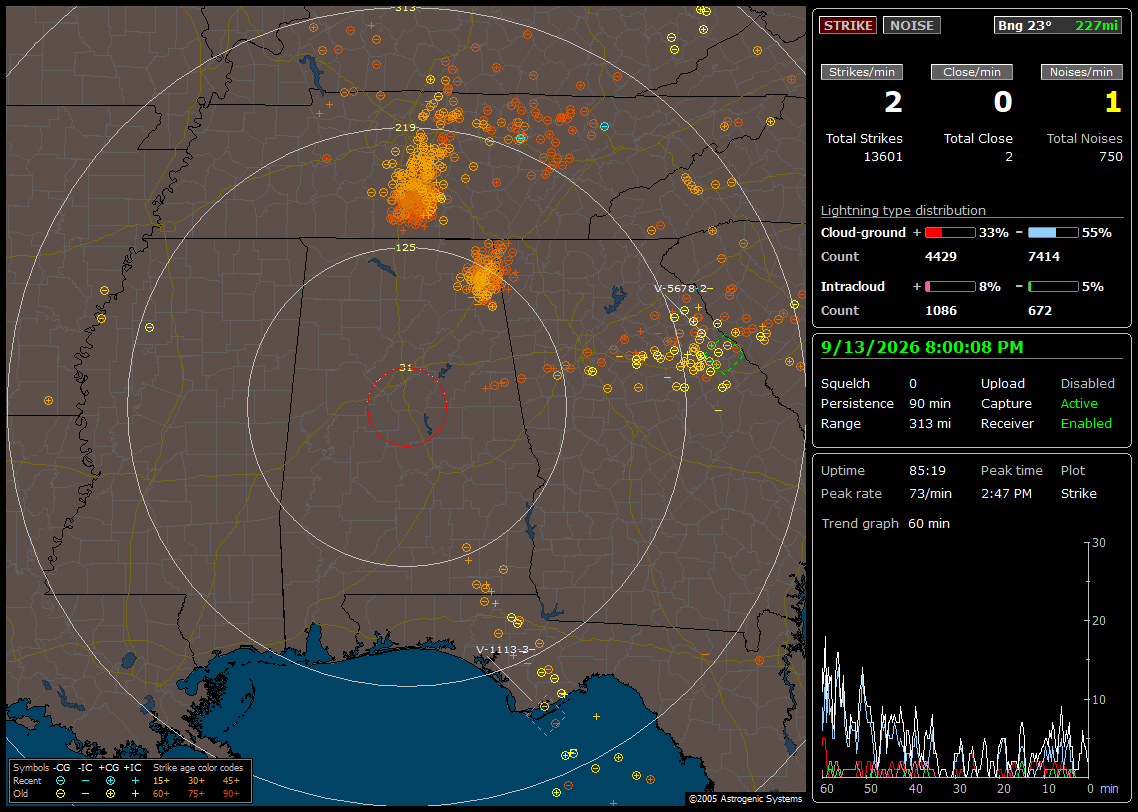The width and height of the screenshot is (1138, 812).
Task: Select the Noises/min label box
Action: click(x=1081, y=72)
